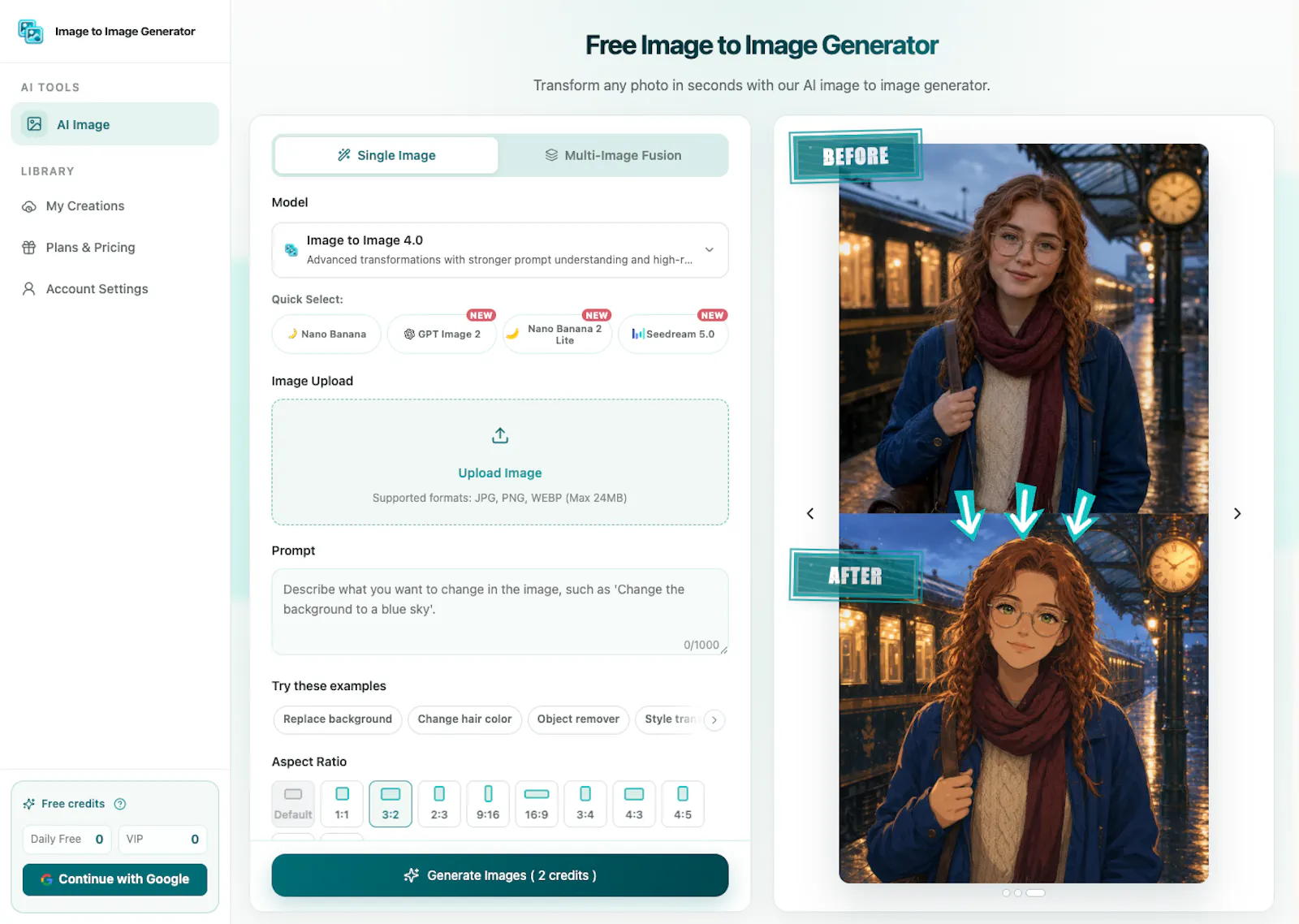Switch to Multi-Image Fusion tab
This screenshot has width=1299, height=924.
613,155
